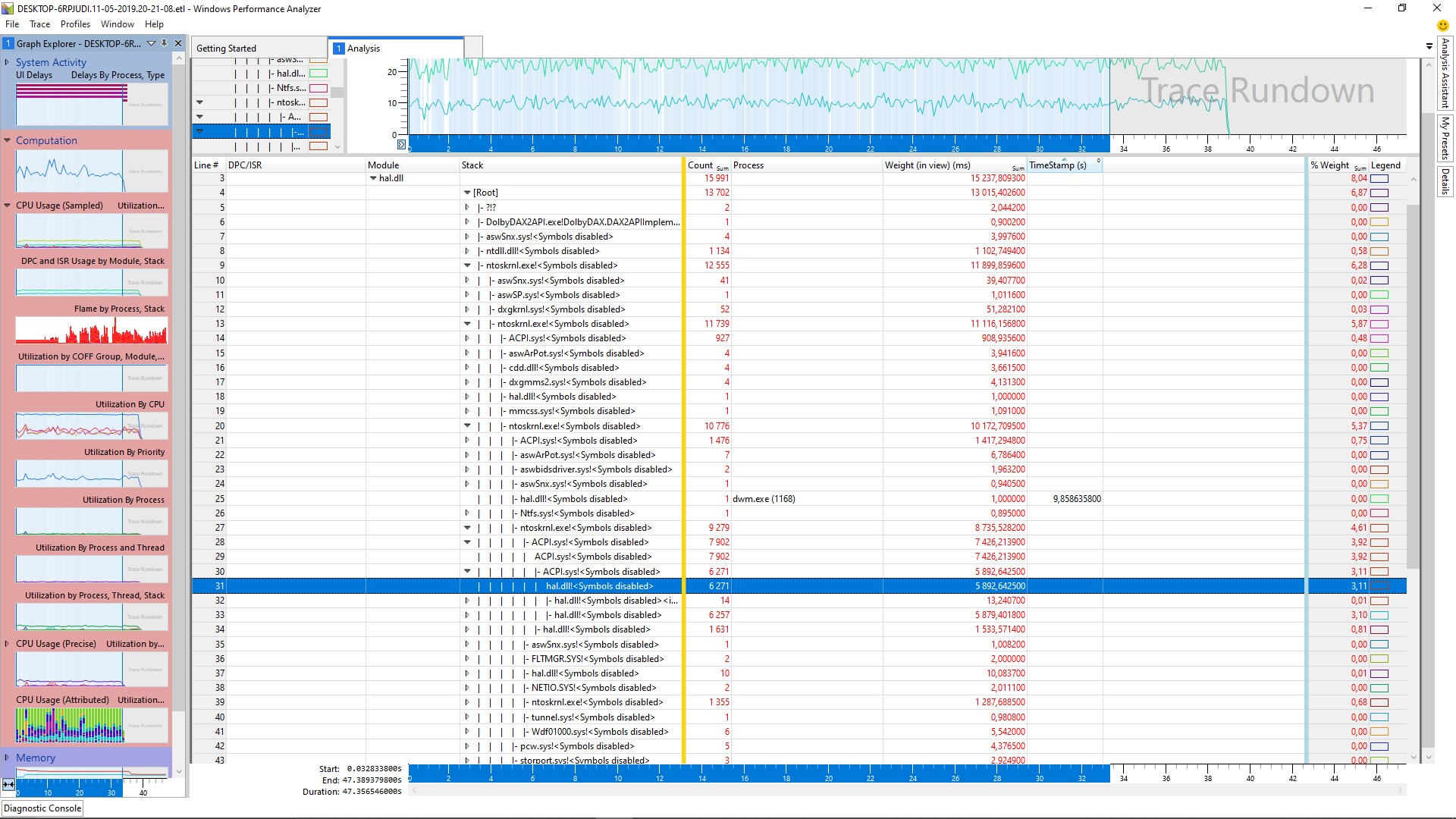Open the Window menu
Image resolution: width=1456 pixels, height=819 pixels.
117,24
